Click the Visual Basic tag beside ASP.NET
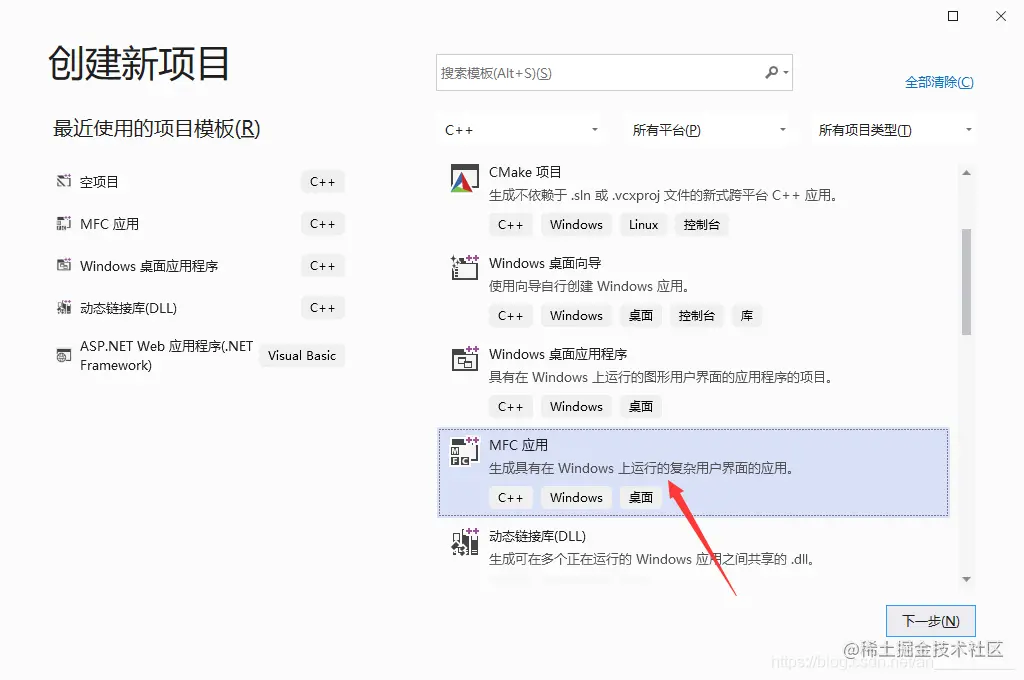 302,355
